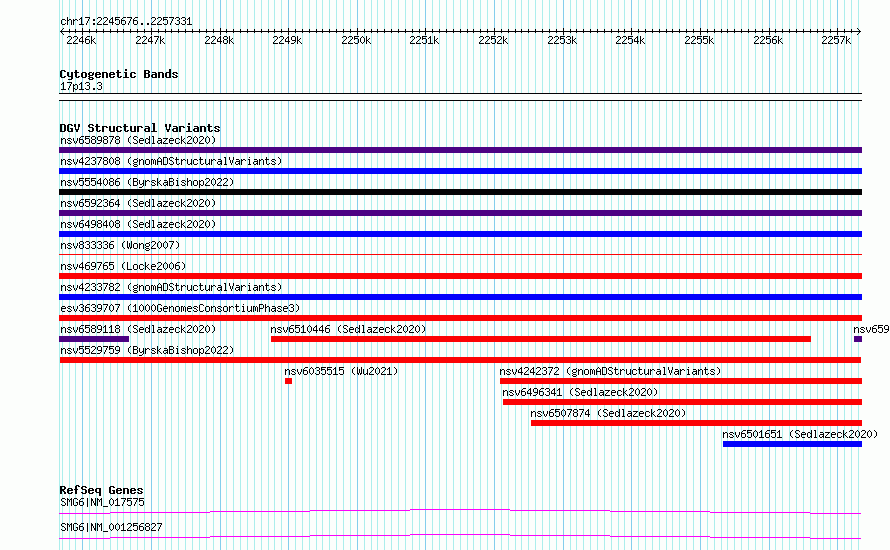Screen dimensions: 890x550
Task: Open the nsv5554086 (ByrskaBishop2022) label
Action: pyautogui.click(x=147, y=182)
